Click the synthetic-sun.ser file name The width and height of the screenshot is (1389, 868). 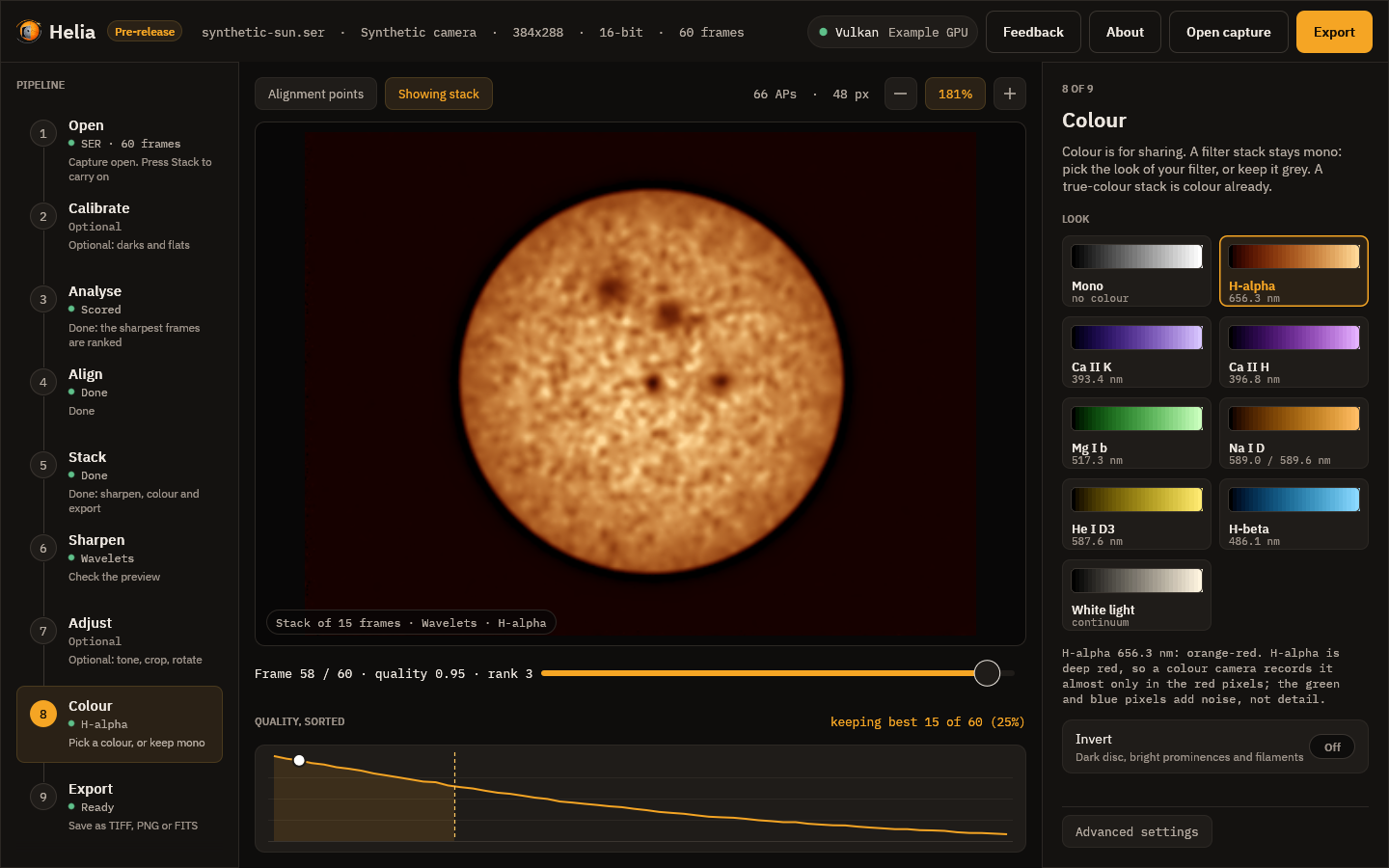[x=262, y=32]
